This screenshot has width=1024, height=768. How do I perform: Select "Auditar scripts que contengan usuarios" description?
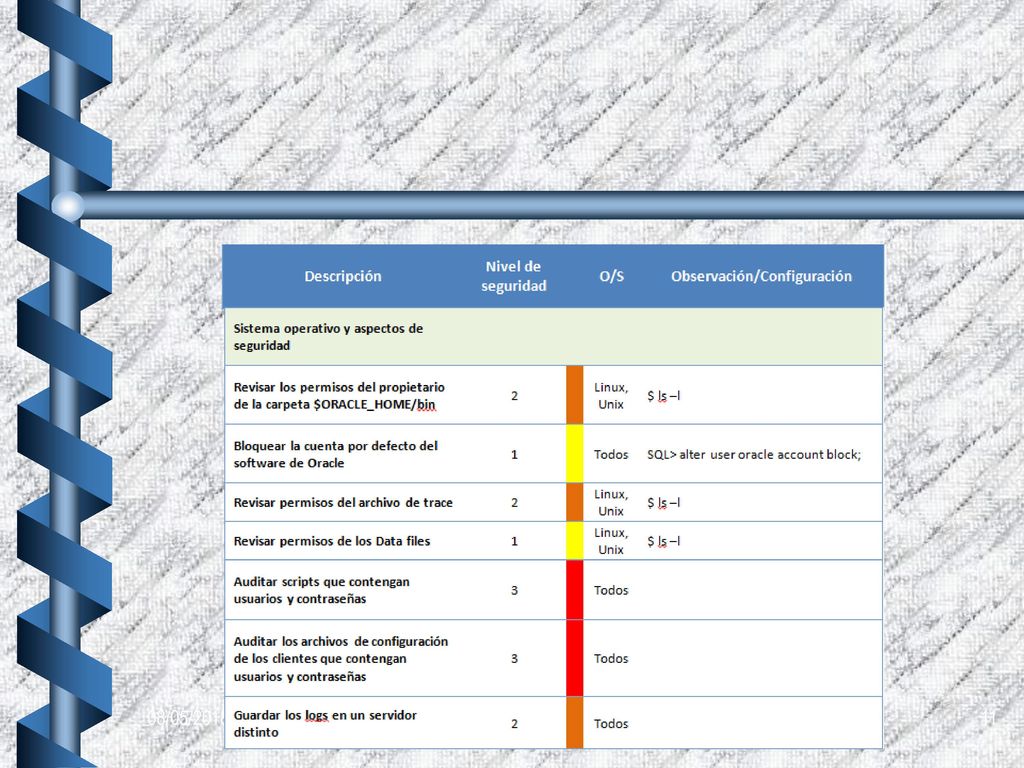click(x=321, y=590)
